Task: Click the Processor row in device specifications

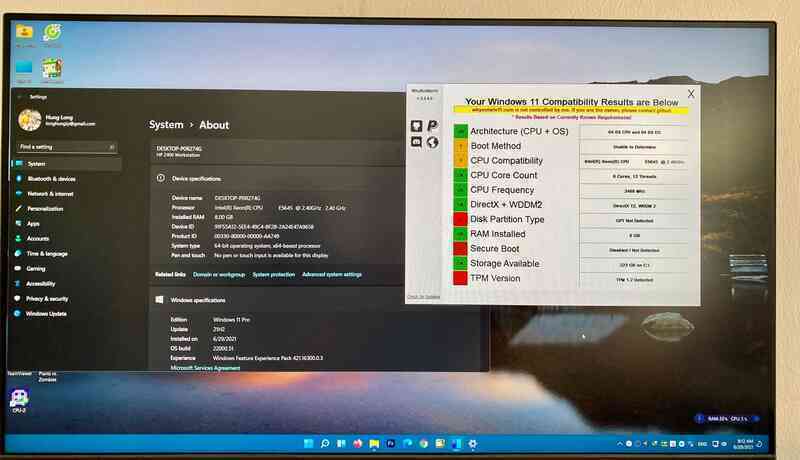Action: [x=259, y=208]
